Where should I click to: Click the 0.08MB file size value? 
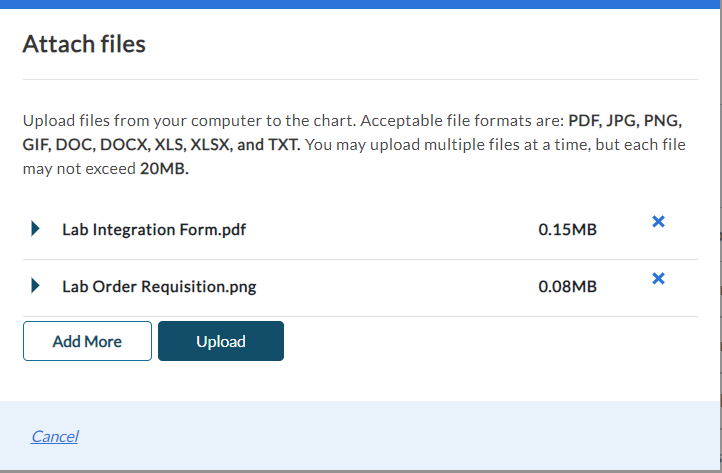567,286
